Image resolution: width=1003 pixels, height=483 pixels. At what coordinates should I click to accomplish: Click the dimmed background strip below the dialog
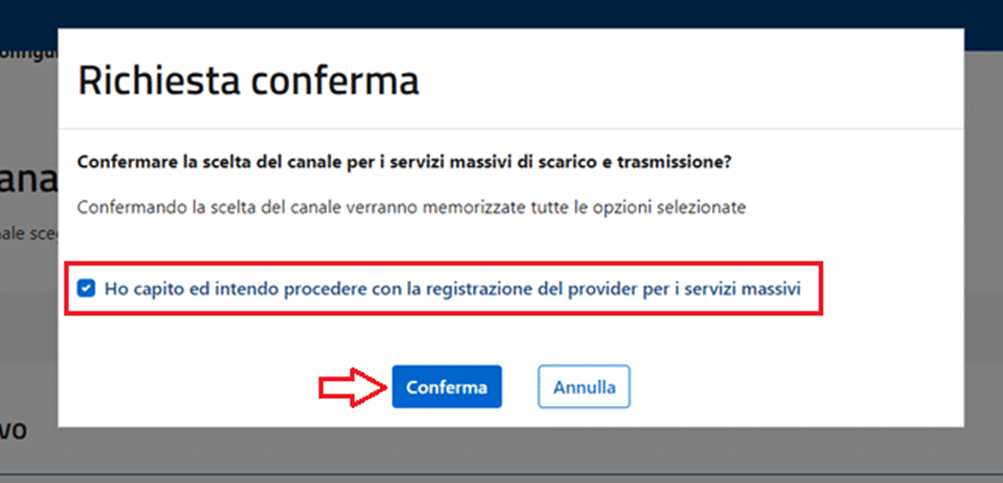[500, 455]
